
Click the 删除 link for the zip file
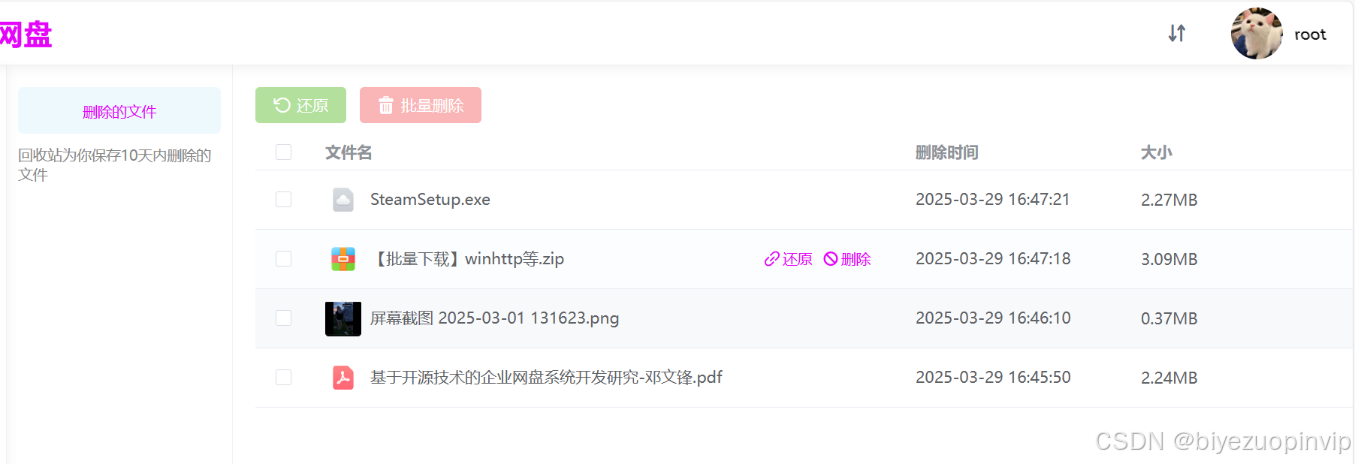(856, 259)
